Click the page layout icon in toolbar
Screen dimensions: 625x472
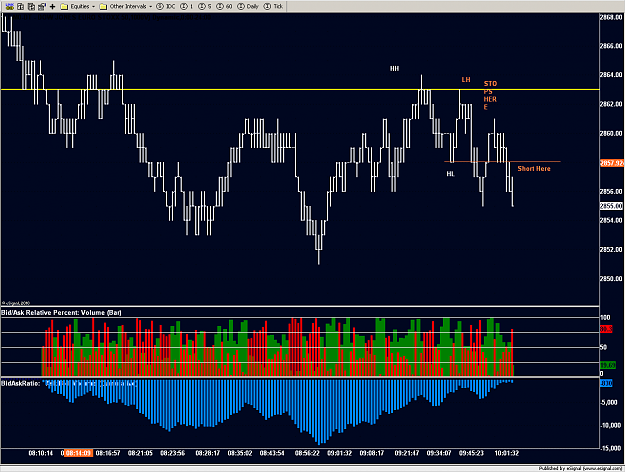(x=20, y=6)
